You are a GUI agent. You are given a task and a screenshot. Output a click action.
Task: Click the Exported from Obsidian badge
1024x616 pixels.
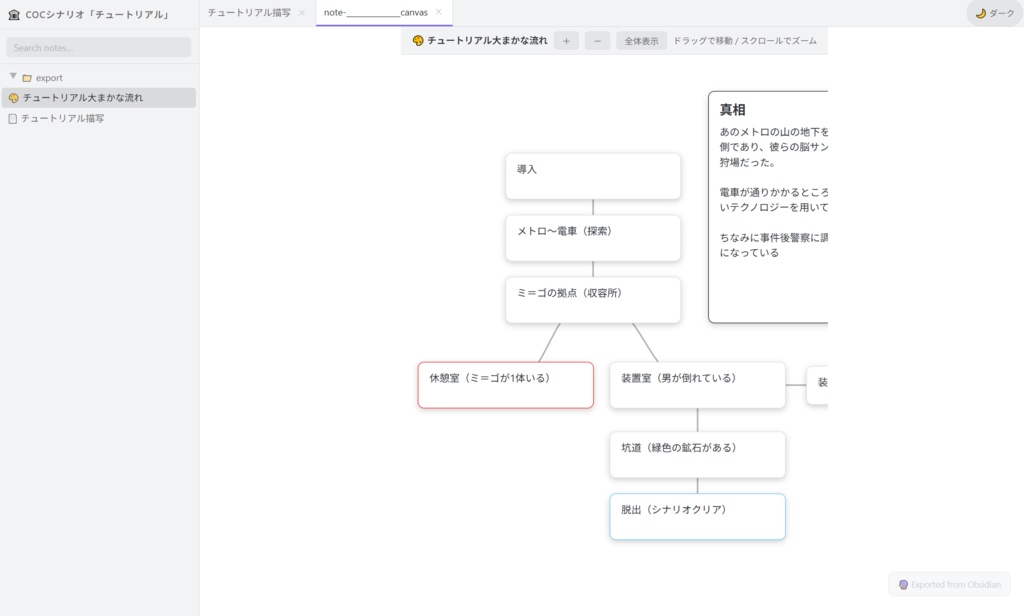(x=948, y=584)
